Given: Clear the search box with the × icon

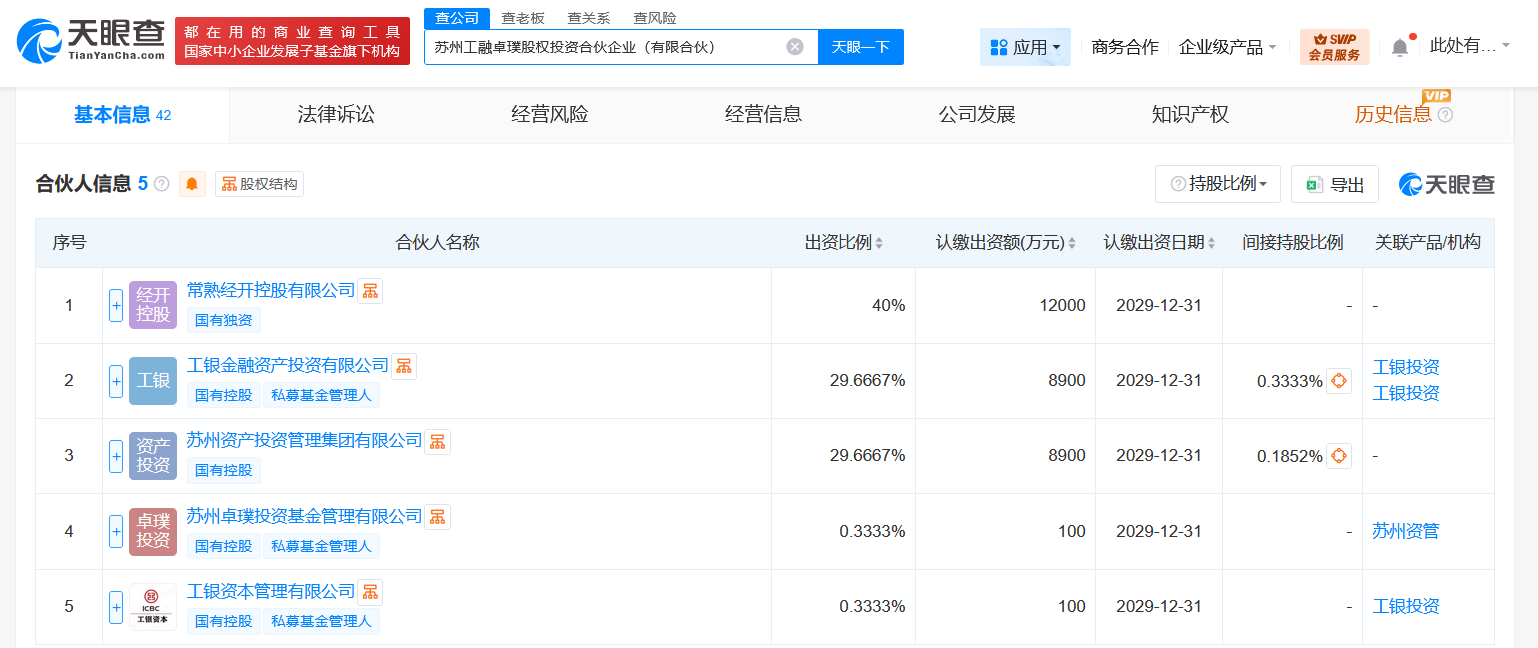Looking at the screenshot, I should (x=795, y=46).
